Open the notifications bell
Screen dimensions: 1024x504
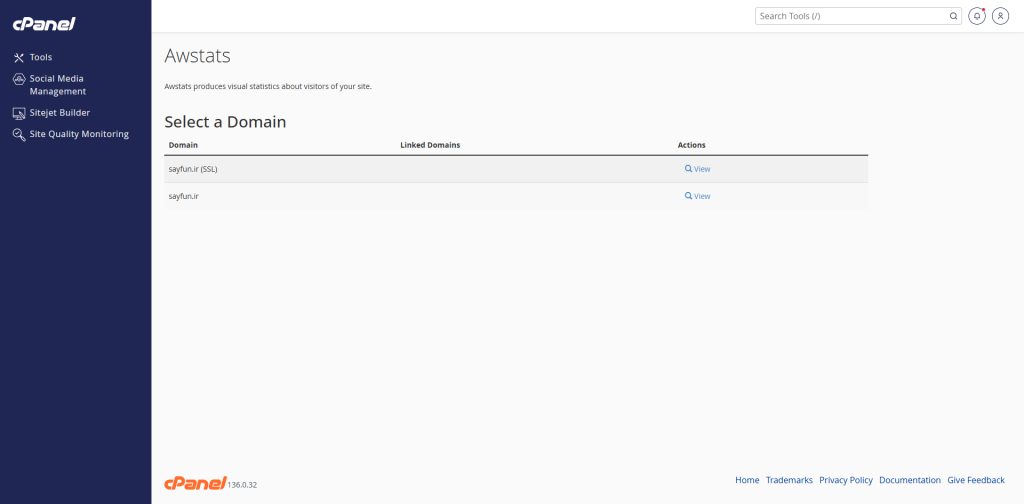coord(976,16)
